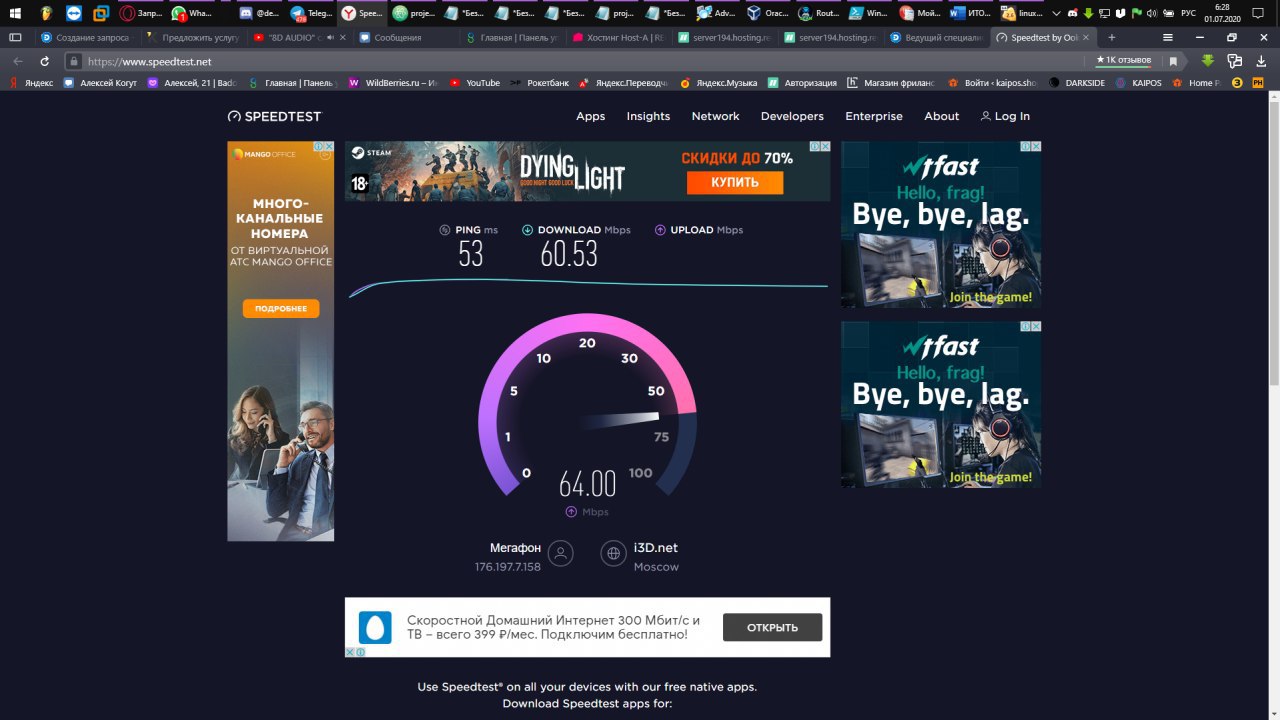This screenshot has width=1280, height=720.
Task: Go back with the browser back arrow
Action: point(18,61)
